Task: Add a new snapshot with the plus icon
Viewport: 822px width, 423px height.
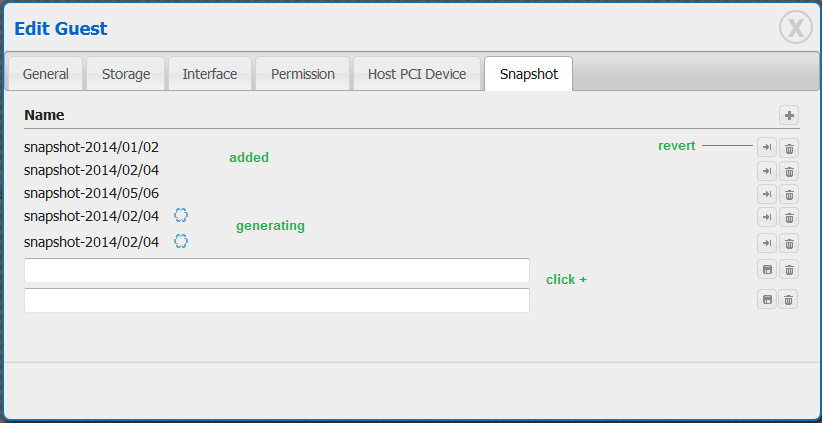Action: point(789,116)
